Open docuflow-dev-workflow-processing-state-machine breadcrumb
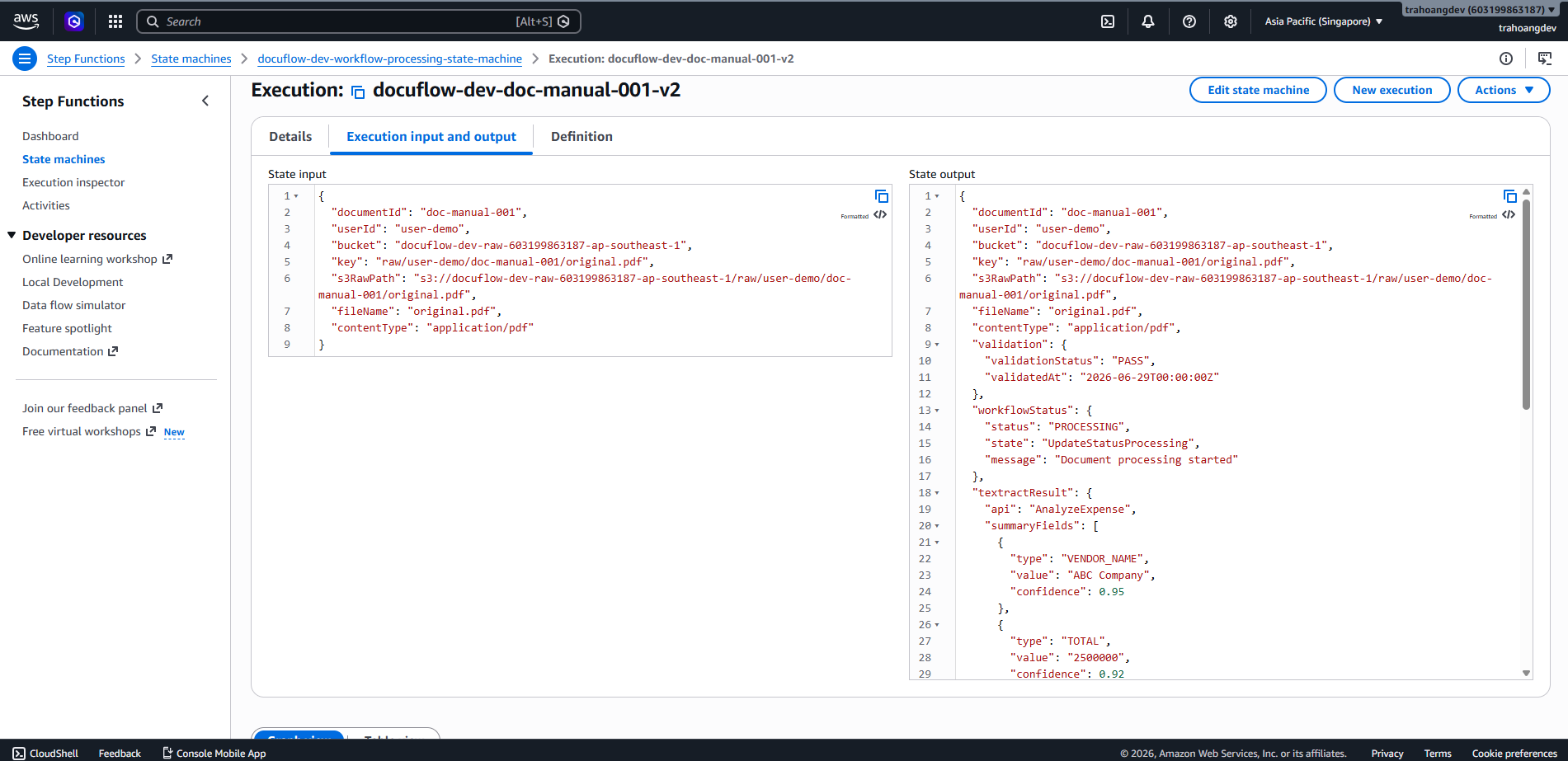Viewport: 1568px width, 761px height. [x=389, y=59]
